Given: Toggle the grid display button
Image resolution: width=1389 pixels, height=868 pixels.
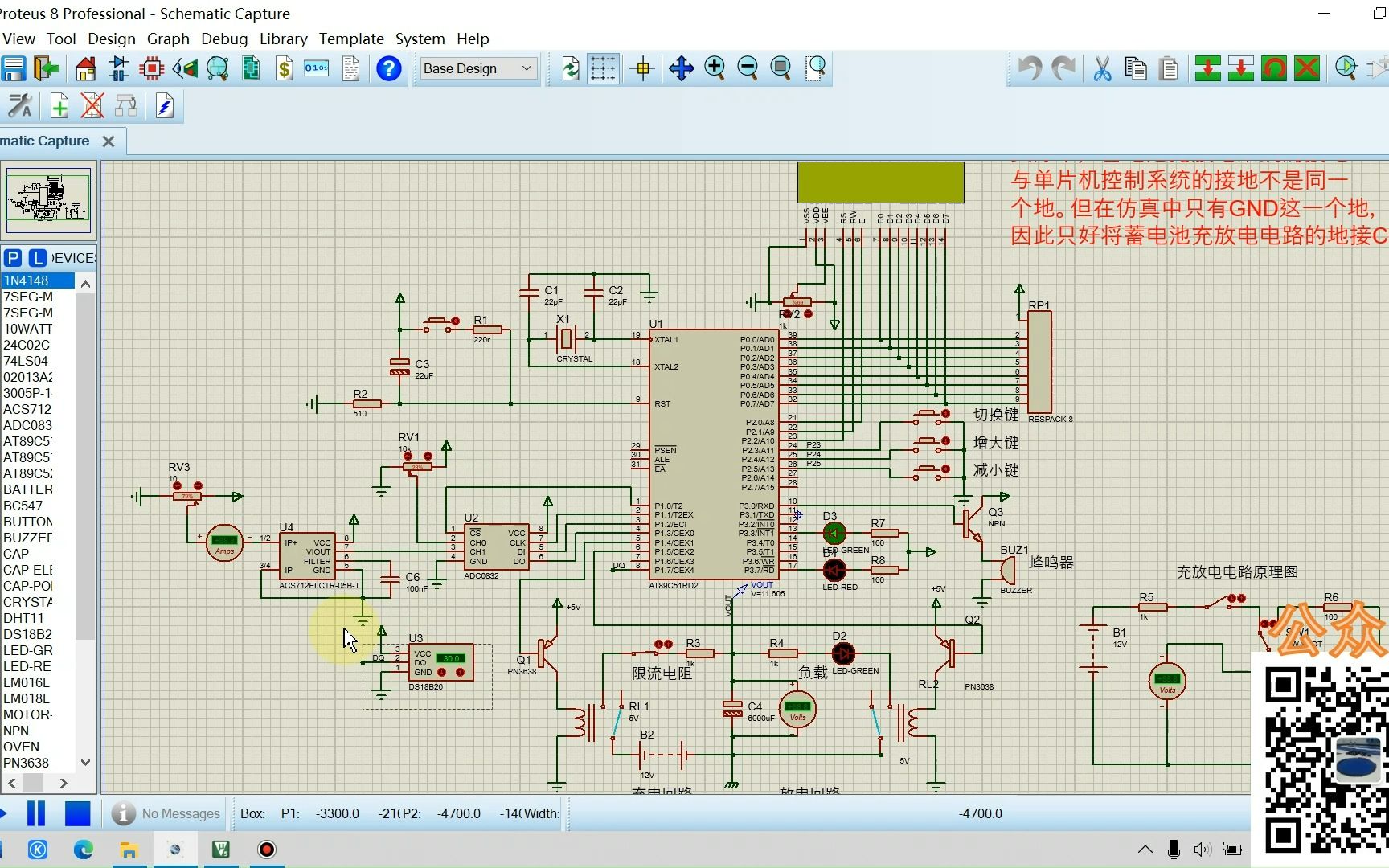Looking at the screenshot, I should (602, 68).
